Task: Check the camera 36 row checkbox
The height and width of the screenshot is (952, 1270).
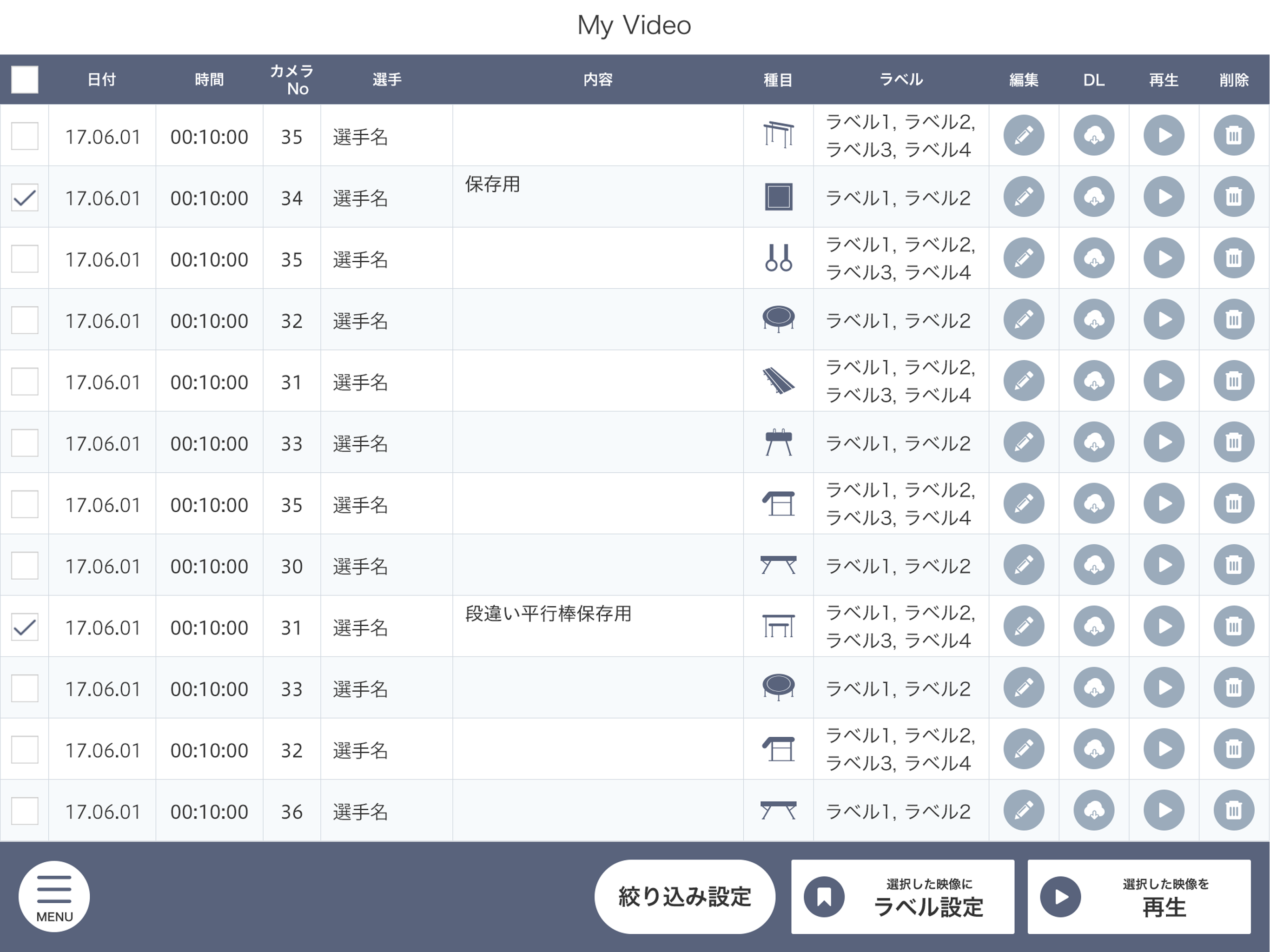Action: pyautogui.click(x=25, y=811)
